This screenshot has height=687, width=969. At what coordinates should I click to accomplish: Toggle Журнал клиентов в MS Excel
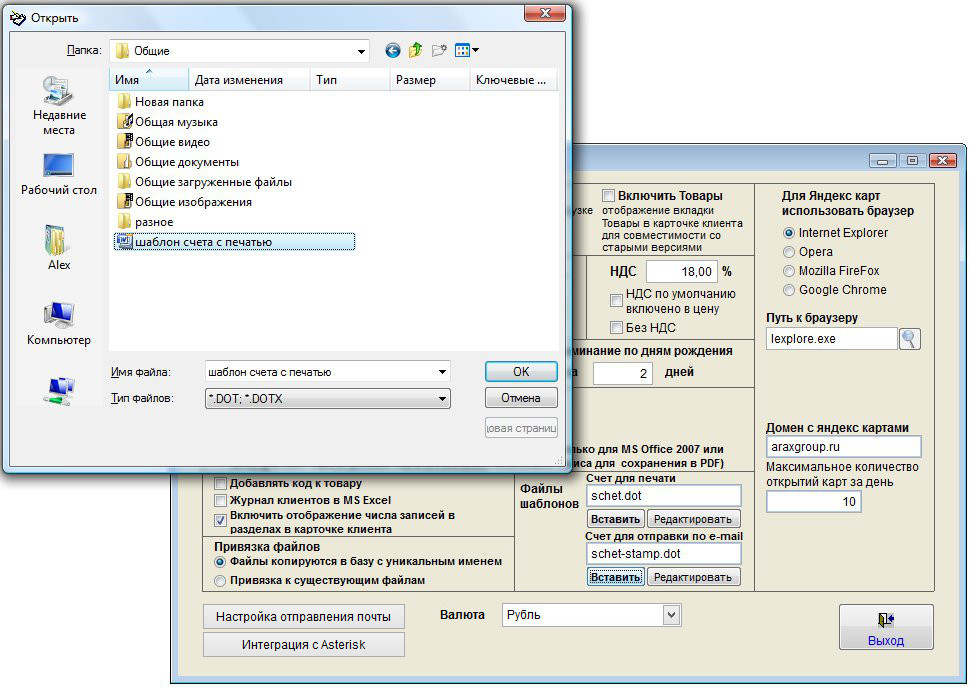pos(220,500)
